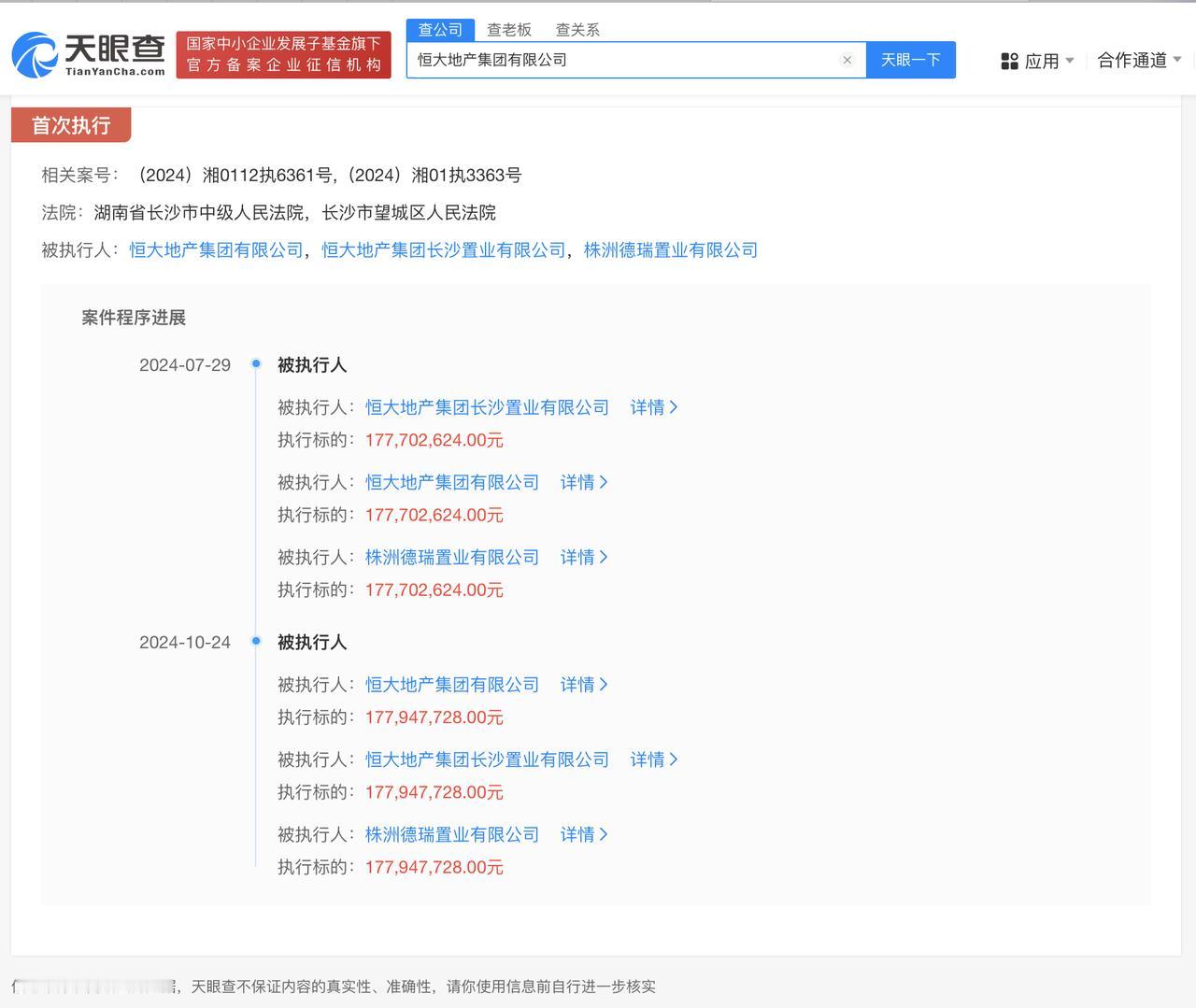Open 恒大地产集团长沙置业有限公司 link under 2024-07-29
This screenshot has height=1008, width=1196.
tap(487, 407)
